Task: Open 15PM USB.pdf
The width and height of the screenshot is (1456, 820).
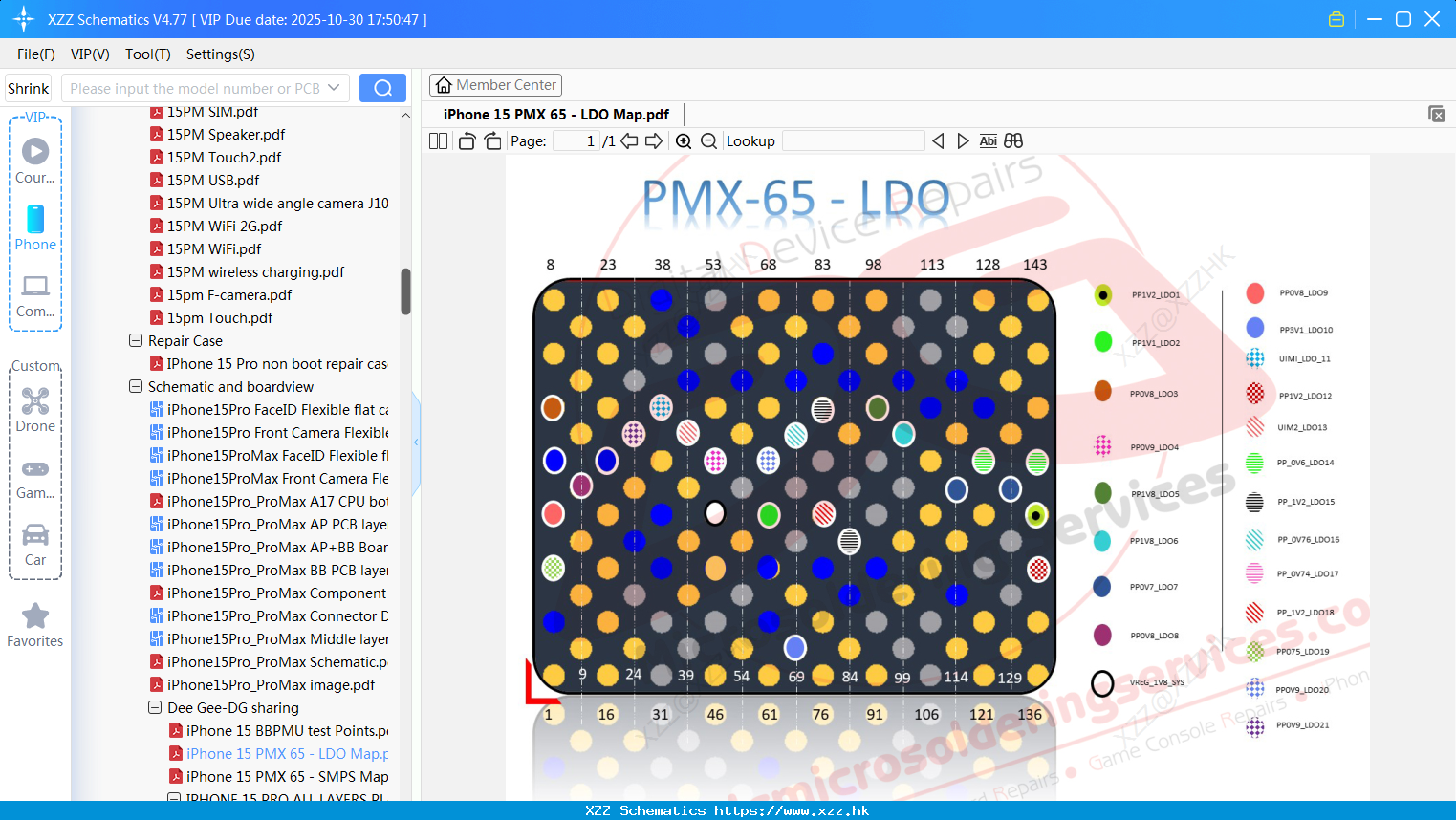Action: pyautogui.click(x=213, y=181)
